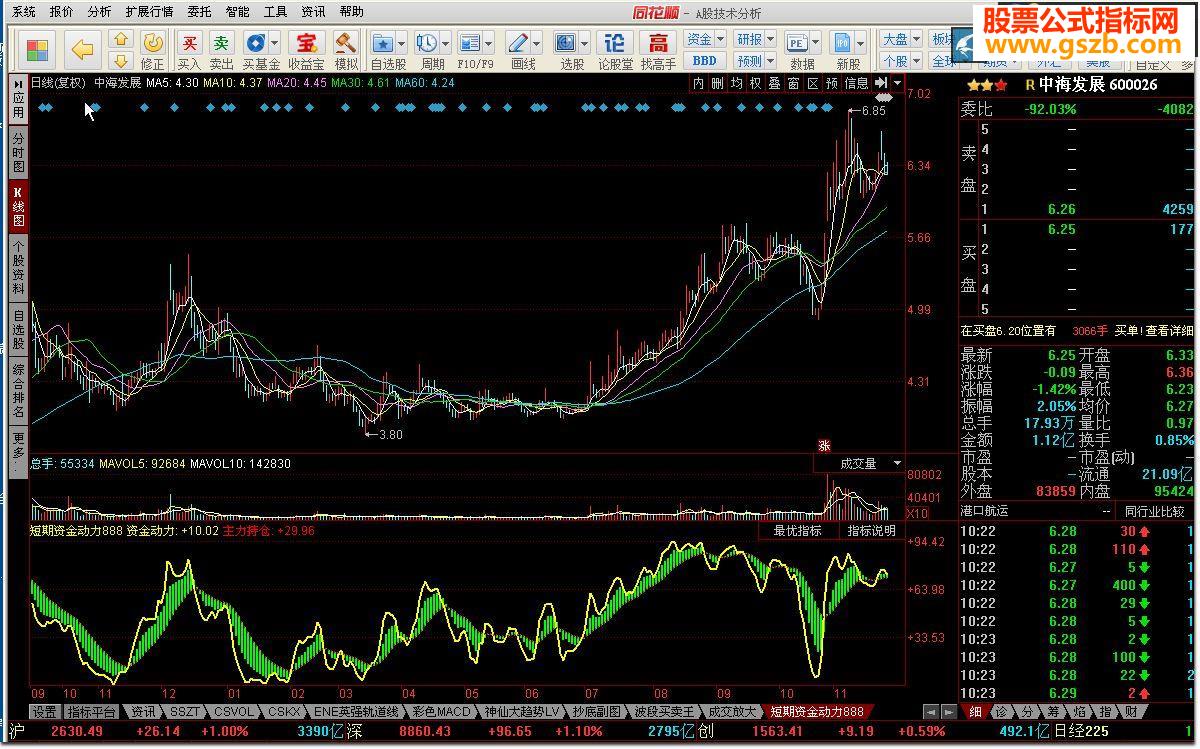The width and height of the screenshot is (1200, 749).
Task: Click the 周期 period clock icon
Action: [x=427, y=43]
